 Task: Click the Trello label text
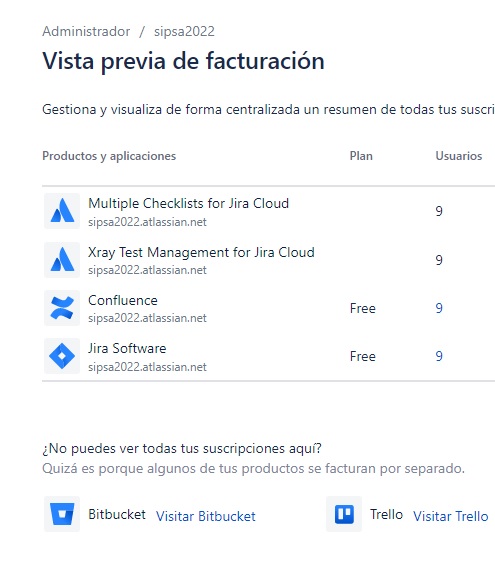pyautogui.click(x=386, y=515)
